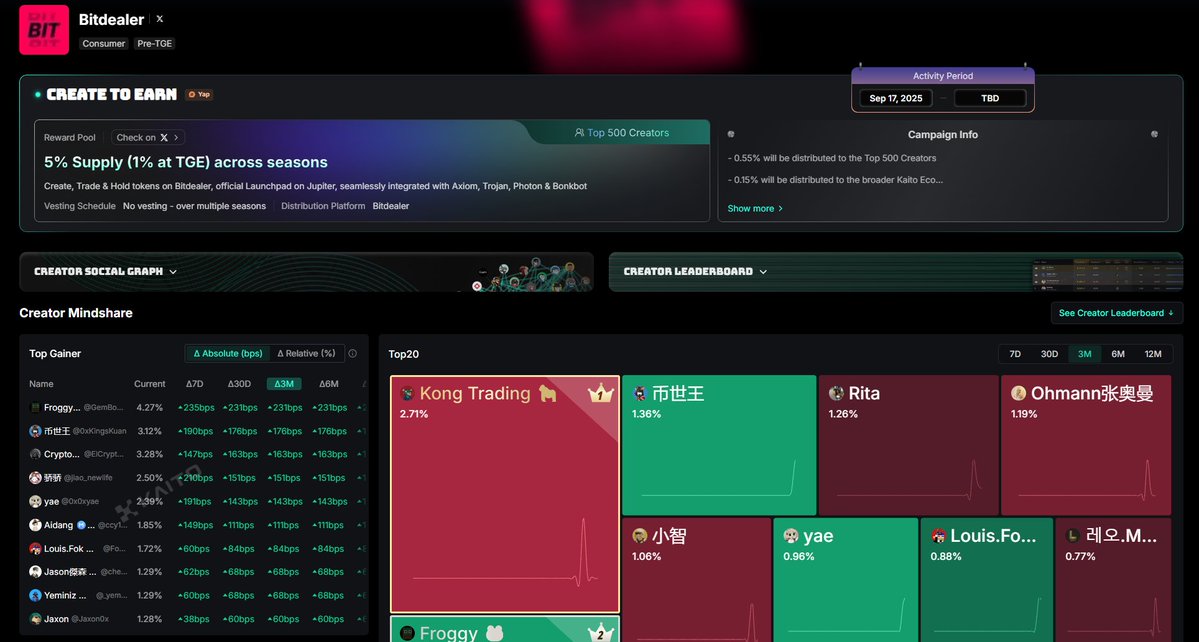Open Bitdealer's X profile icon
Screen dimensions: 1199x642
tap(159, 19)
